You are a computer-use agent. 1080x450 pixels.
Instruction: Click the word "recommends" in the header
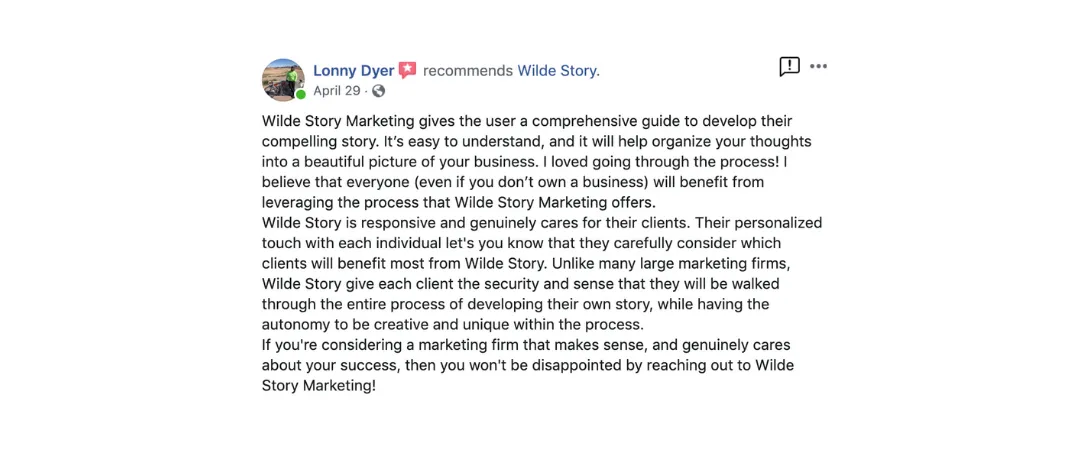[468, 70]
